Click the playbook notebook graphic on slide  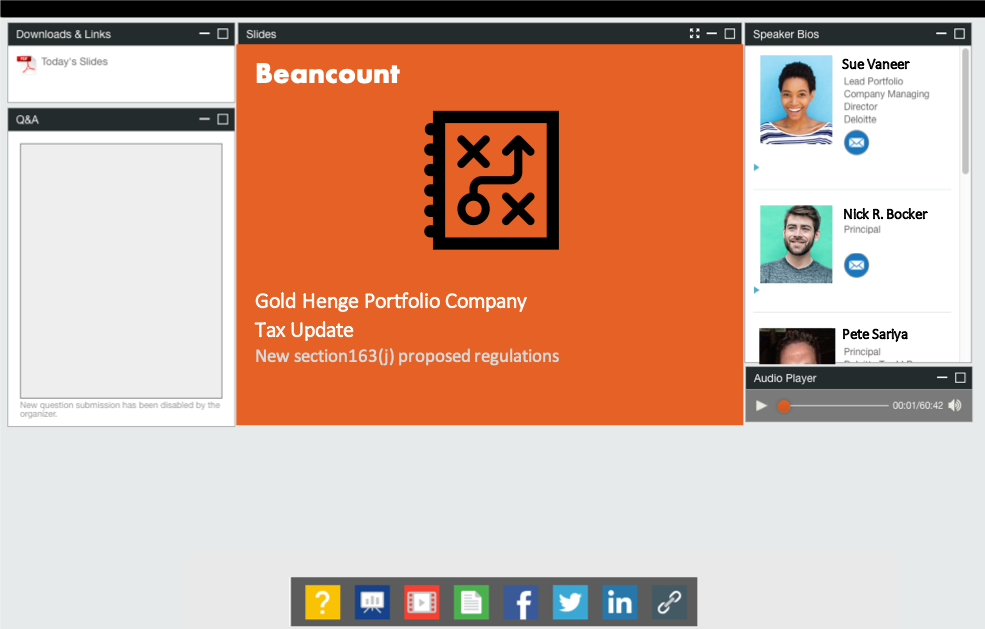(x=492, y=180)
